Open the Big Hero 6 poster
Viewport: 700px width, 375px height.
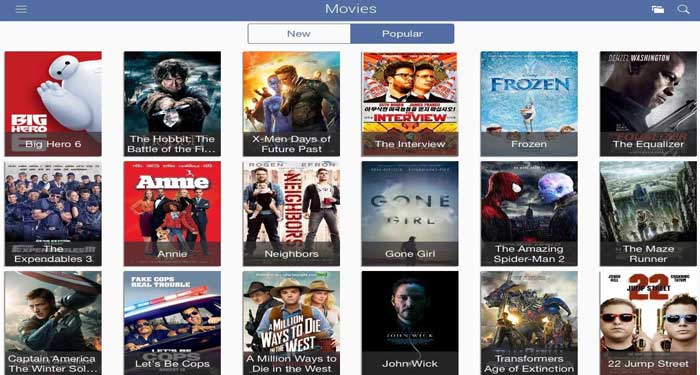53,104
